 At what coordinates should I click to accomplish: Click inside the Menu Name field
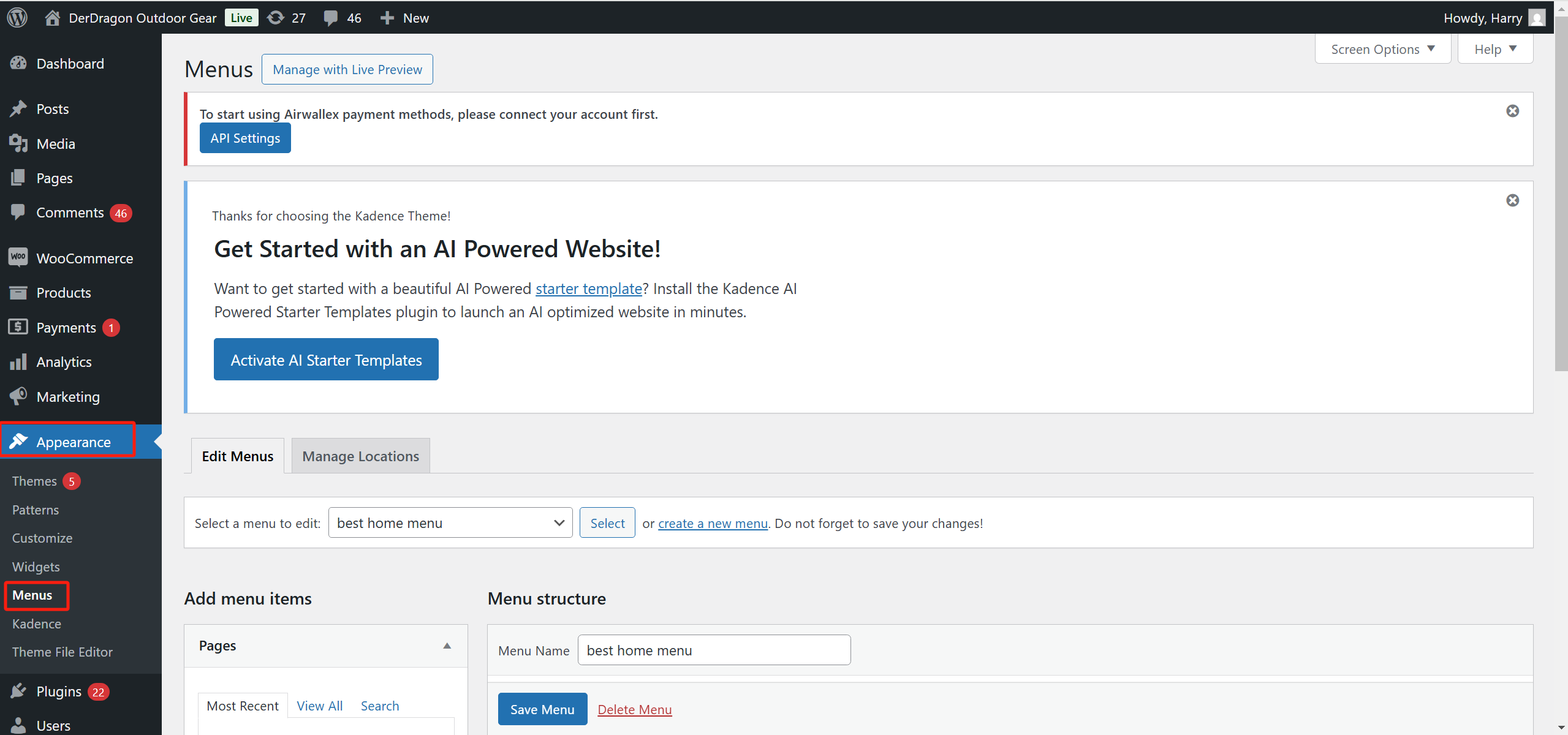coord(713,649)
